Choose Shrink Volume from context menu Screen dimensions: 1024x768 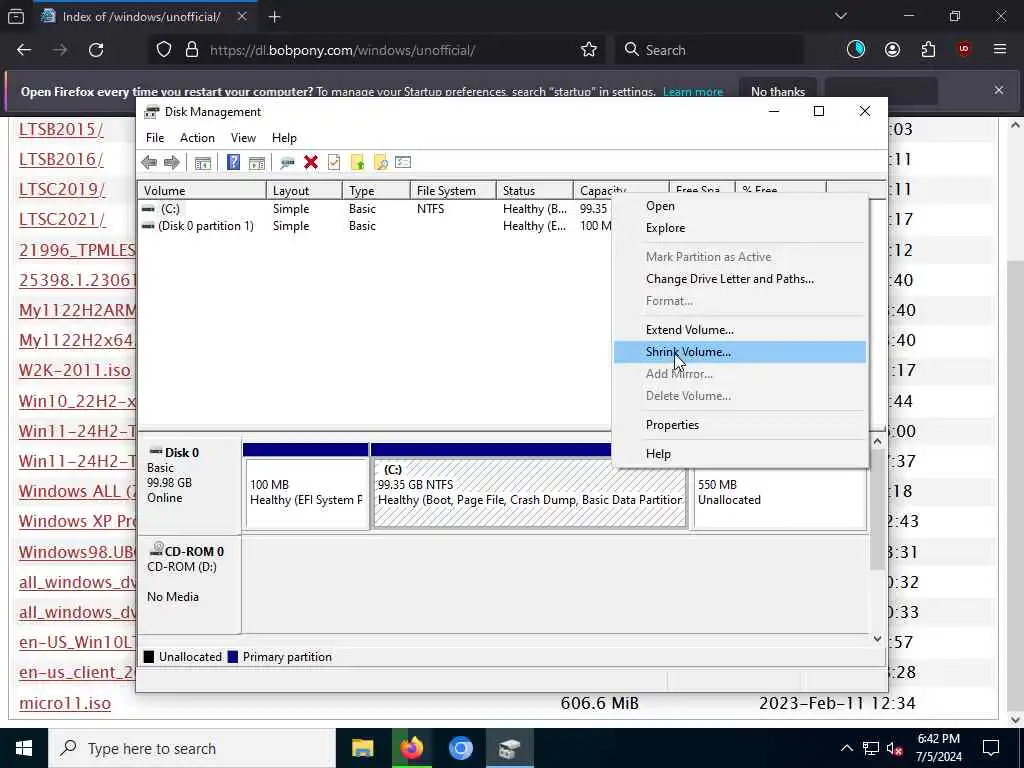[x=740, y=352]
